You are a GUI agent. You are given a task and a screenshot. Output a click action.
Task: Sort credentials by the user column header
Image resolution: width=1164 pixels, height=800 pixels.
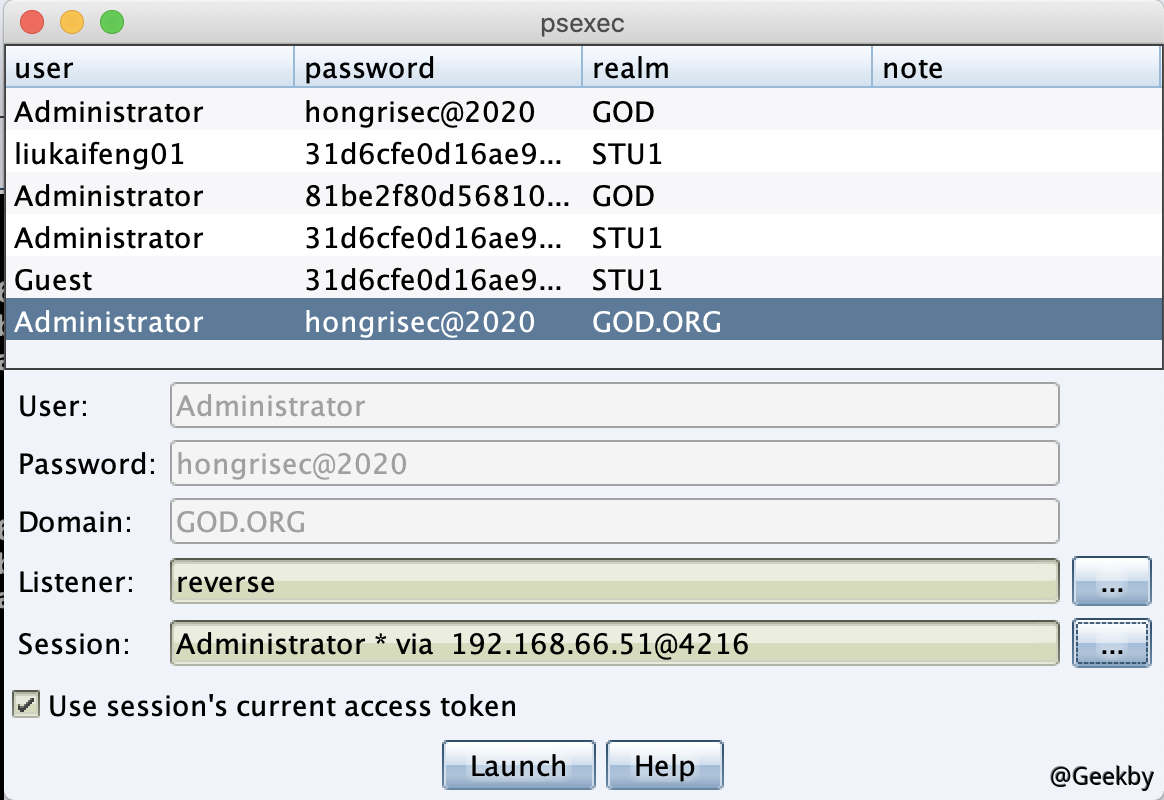pyautogui.click(x=150, y=68)
